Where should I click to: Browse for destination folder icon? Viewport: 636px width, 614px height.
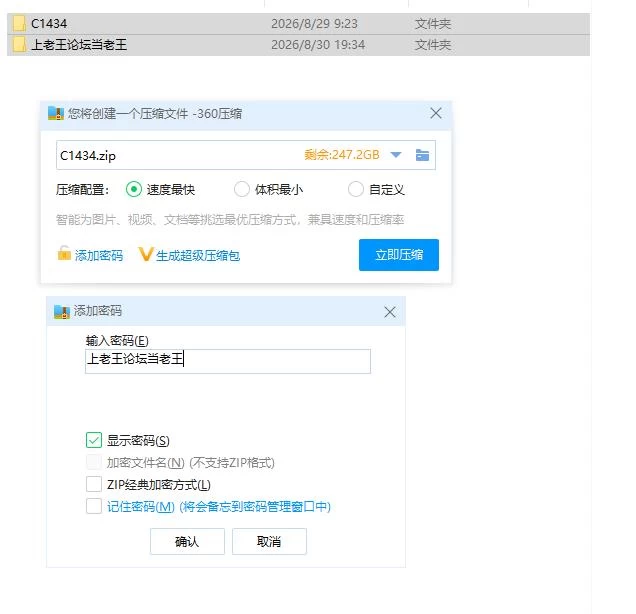click(422, 155)
